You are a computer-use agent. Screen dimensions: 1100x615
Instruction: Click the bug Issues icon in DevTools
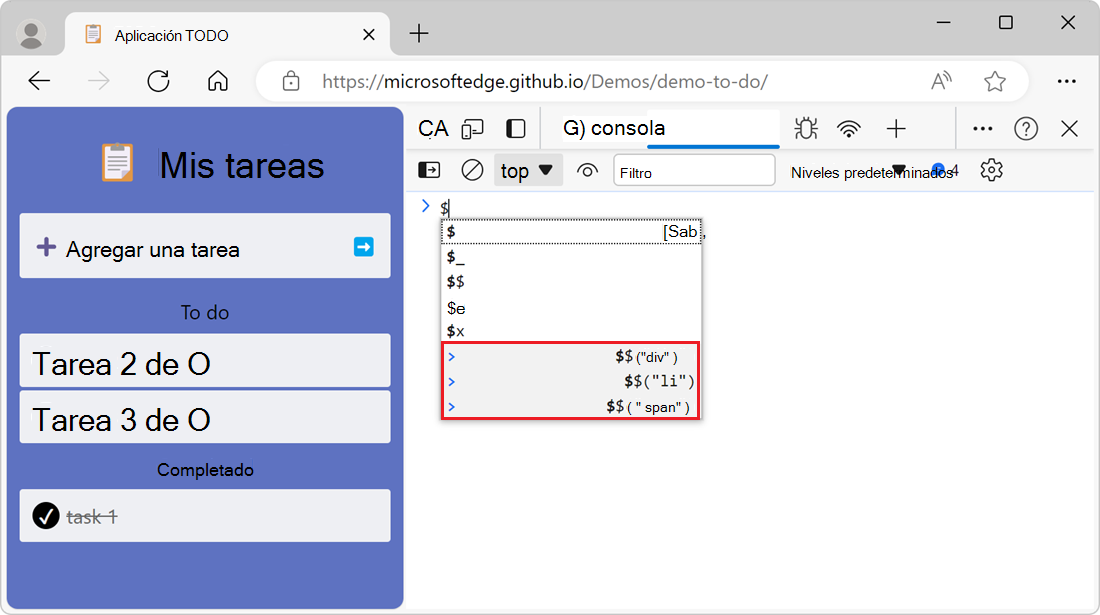coord(805,128)
